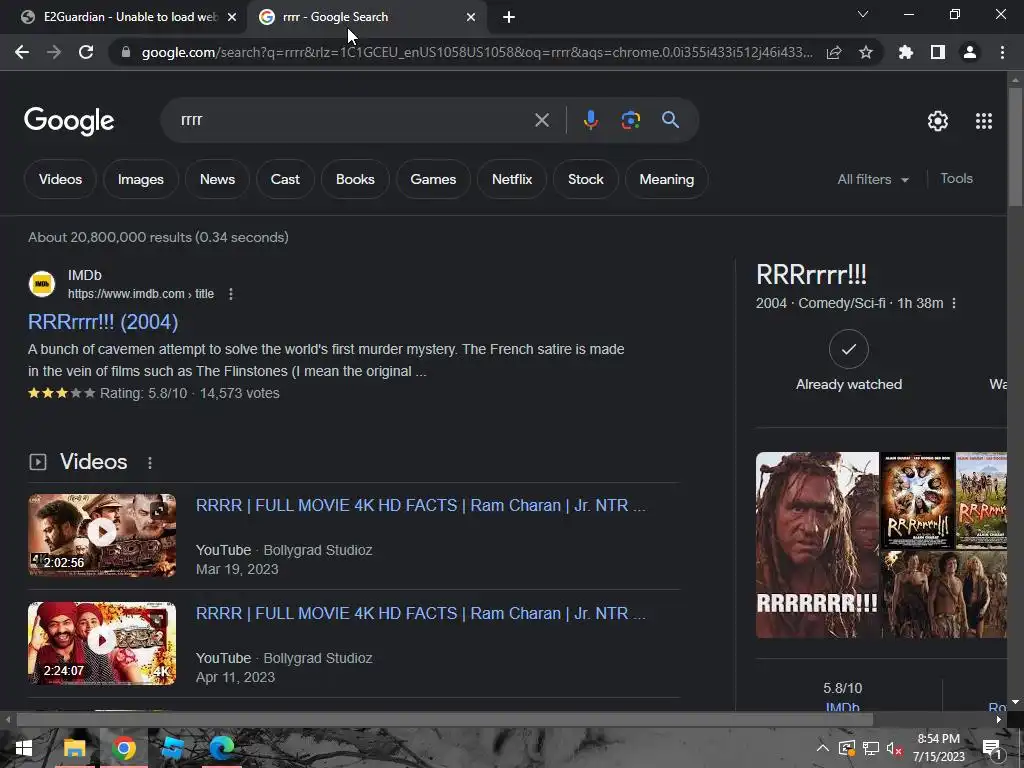This screenshot has width=1024, height=768.
Task: Select the Games filter chip
Action: 433,179
